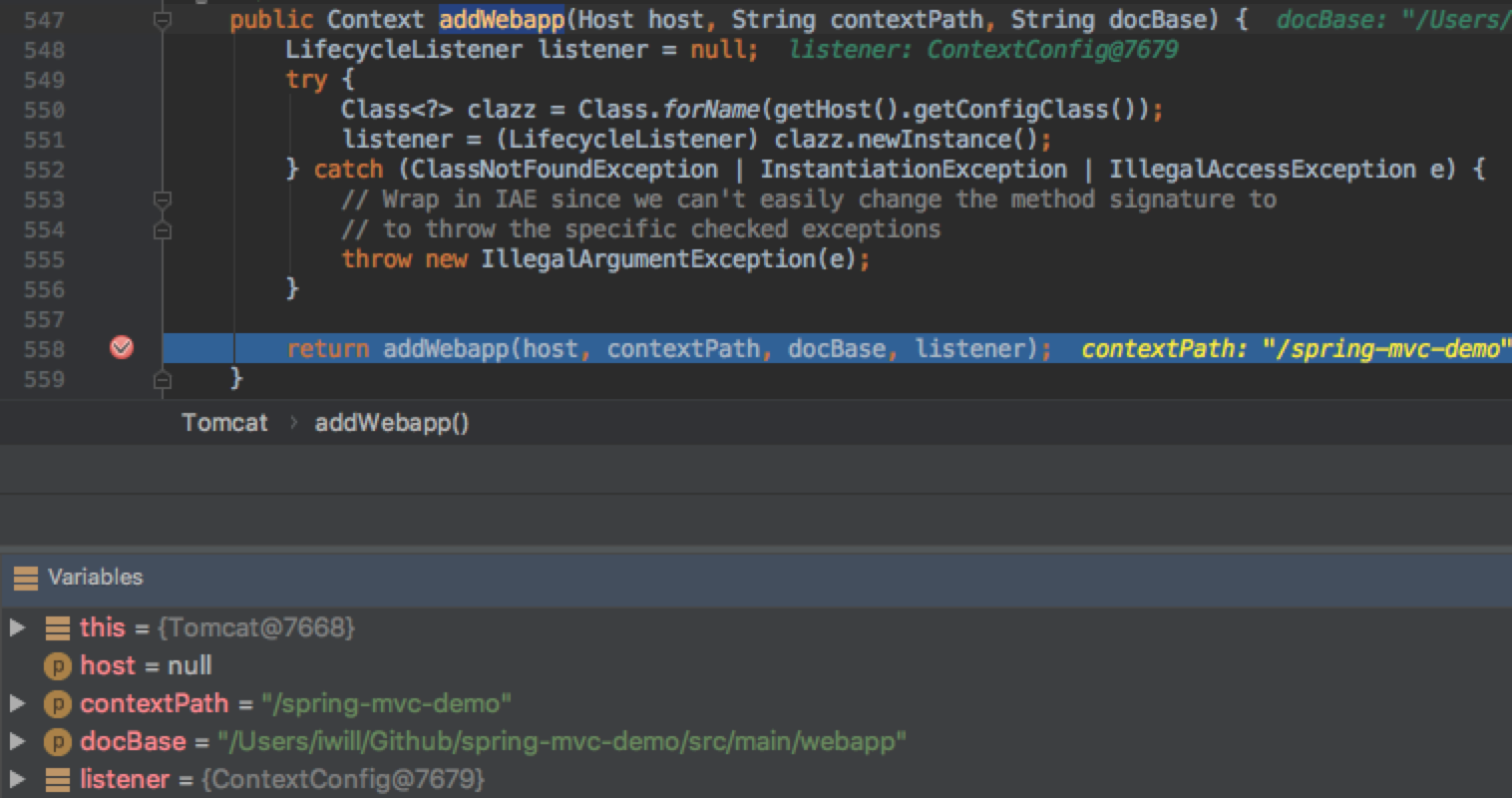The height and width of the screenshot is (798, 1512).
Task: Toggle the breakpoint on line 558
Action: point(122,347)
